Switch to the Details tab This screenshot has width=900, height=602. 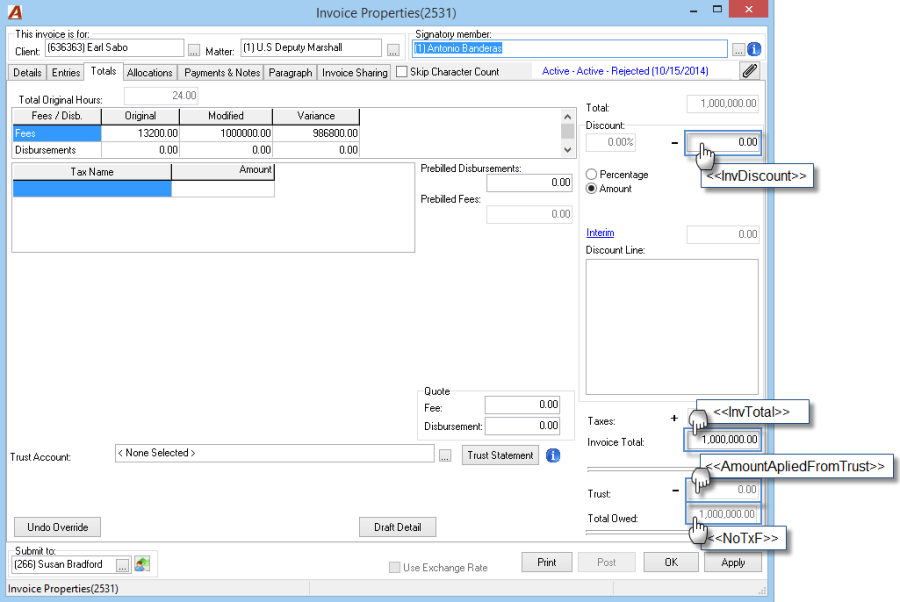click(x=27, y=72)
